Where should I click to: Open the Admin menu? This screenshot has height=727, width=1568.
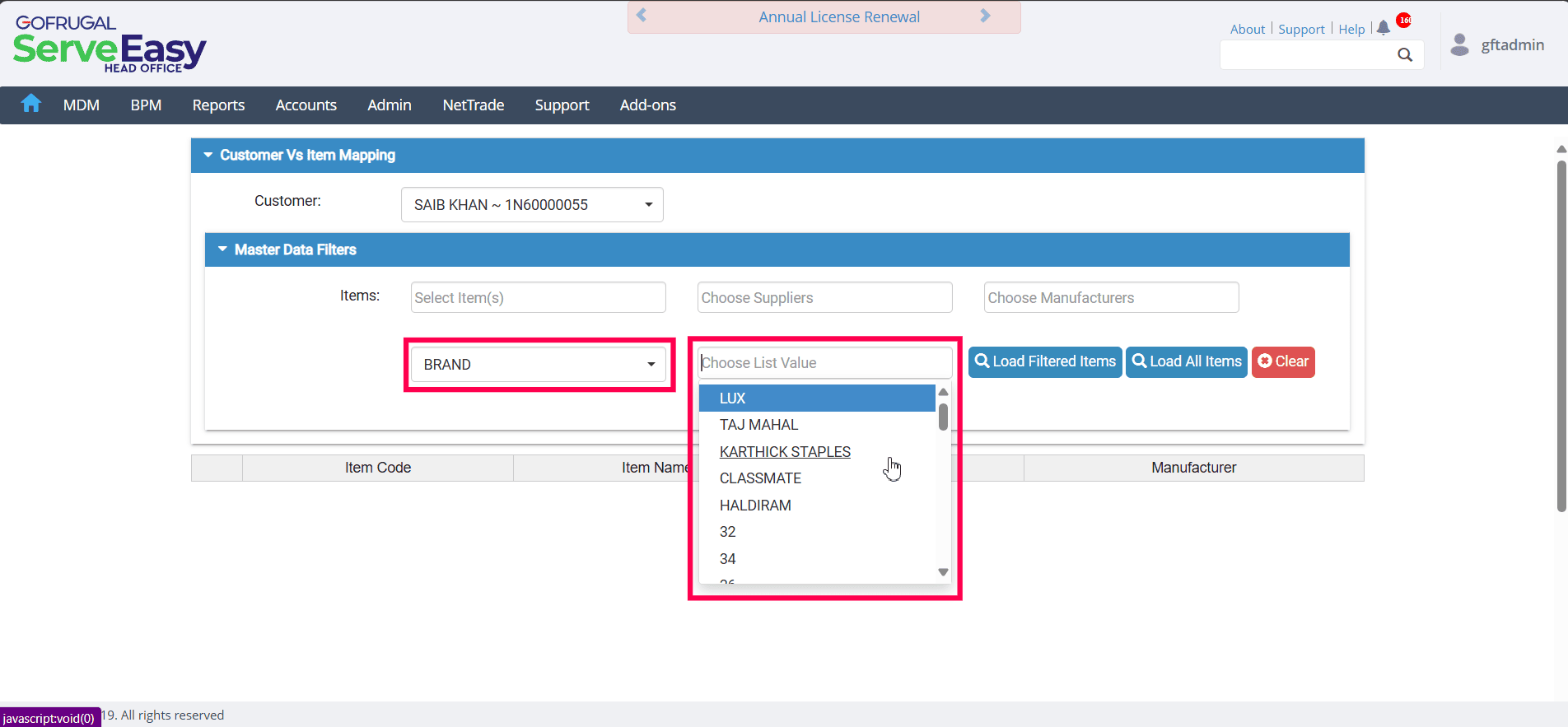(390, 105)
